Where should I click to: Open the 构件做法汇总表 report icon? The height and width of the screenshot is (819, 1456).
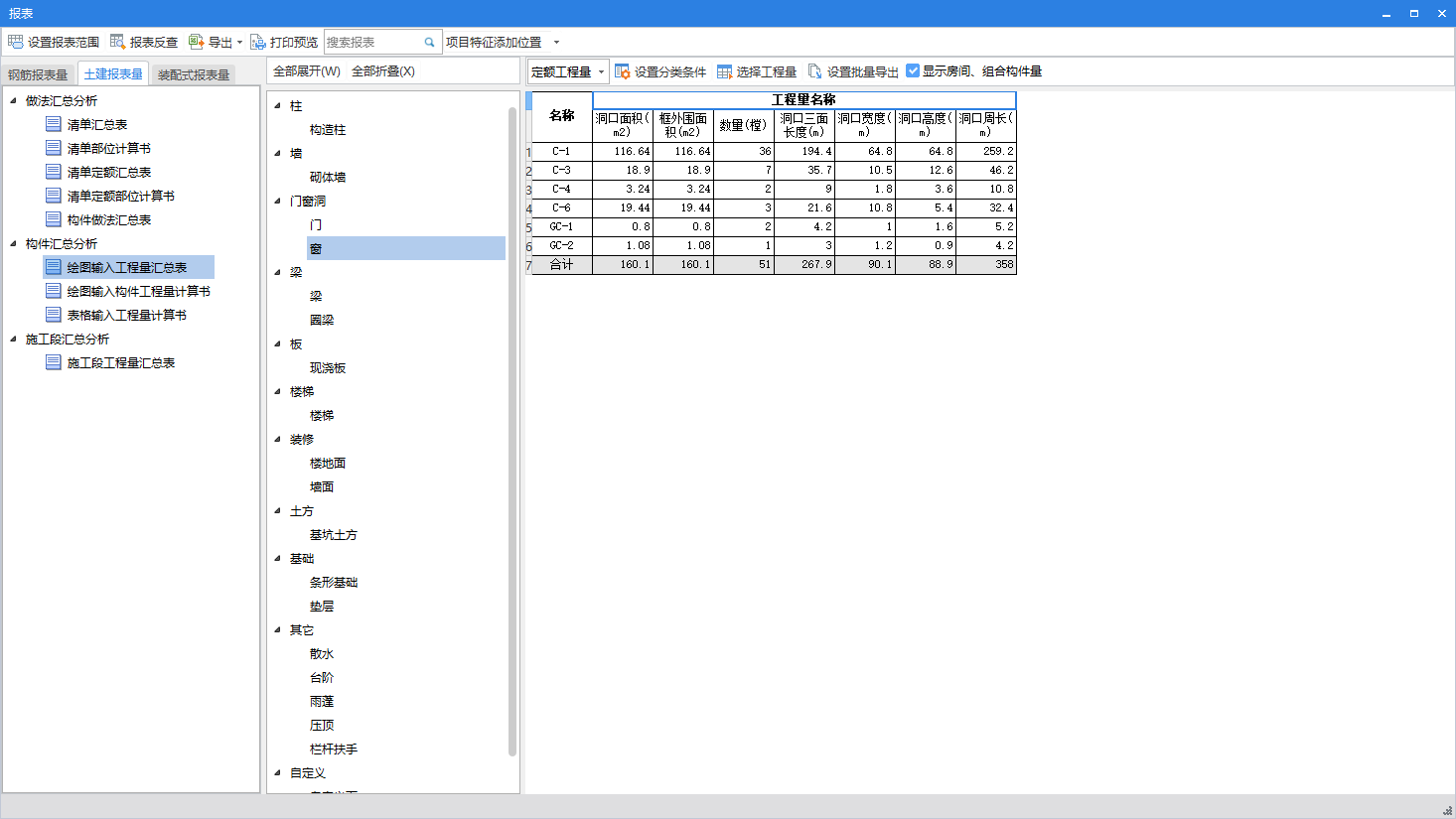[x=54, y=219]
